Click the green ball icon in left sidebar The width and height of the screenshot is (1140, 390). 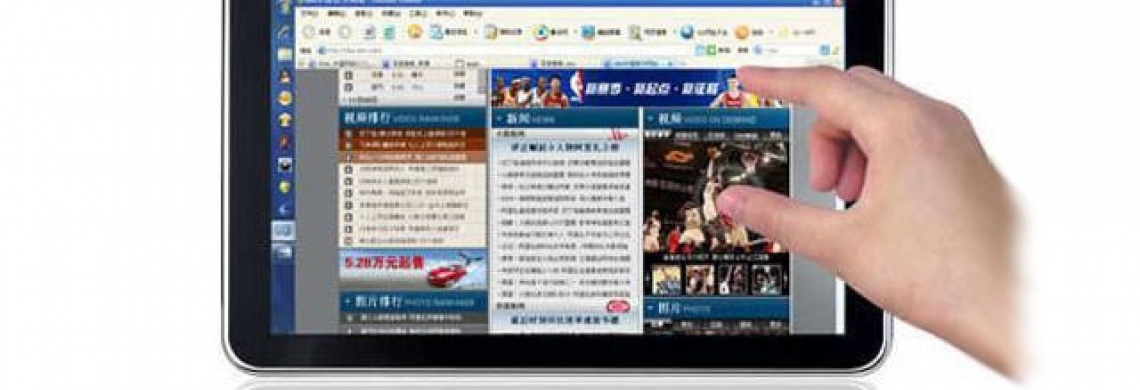tap(284, 187)
